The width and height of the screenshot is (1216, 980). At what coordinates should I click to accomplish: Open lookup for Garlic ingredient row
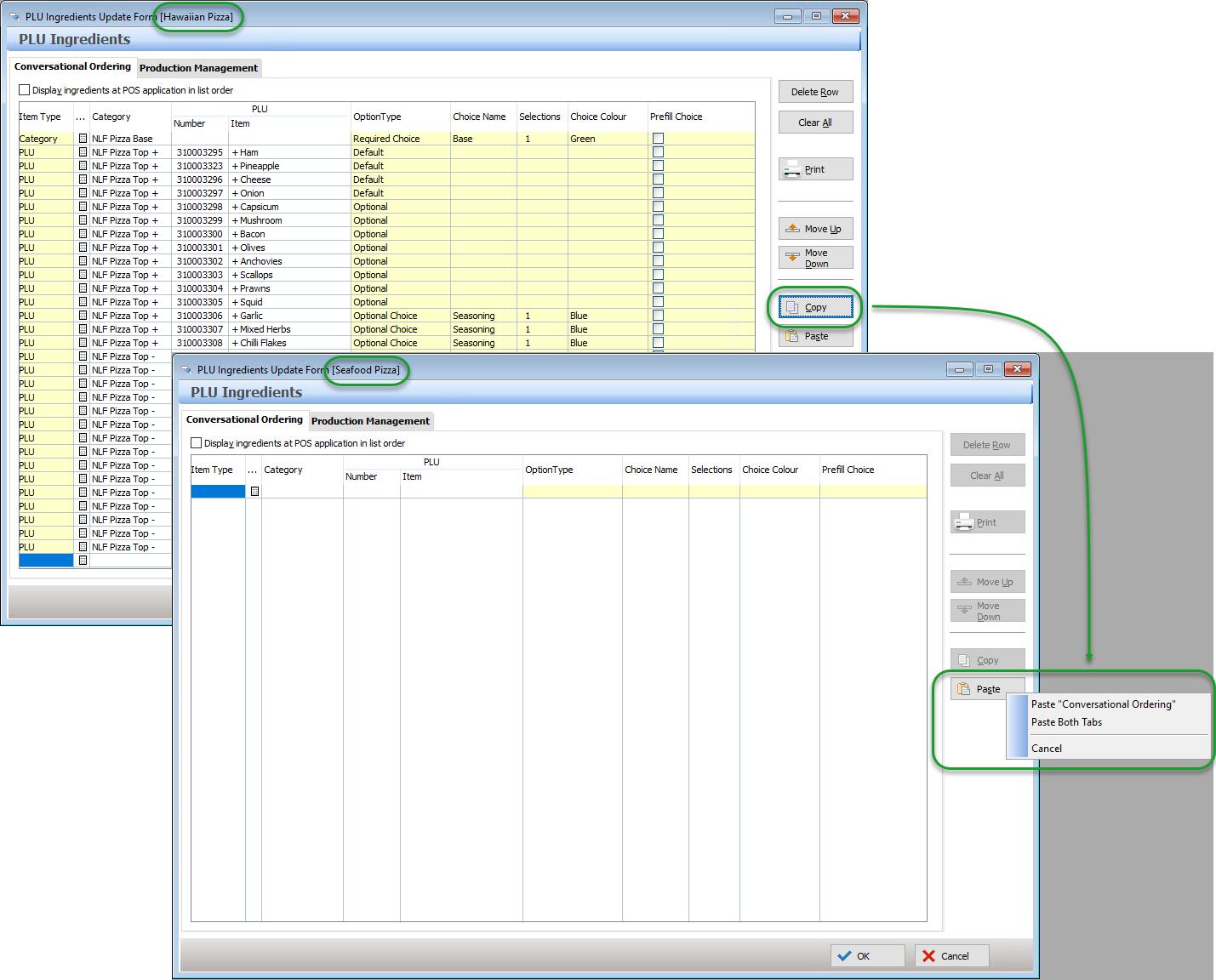click(x=83, y=316)
